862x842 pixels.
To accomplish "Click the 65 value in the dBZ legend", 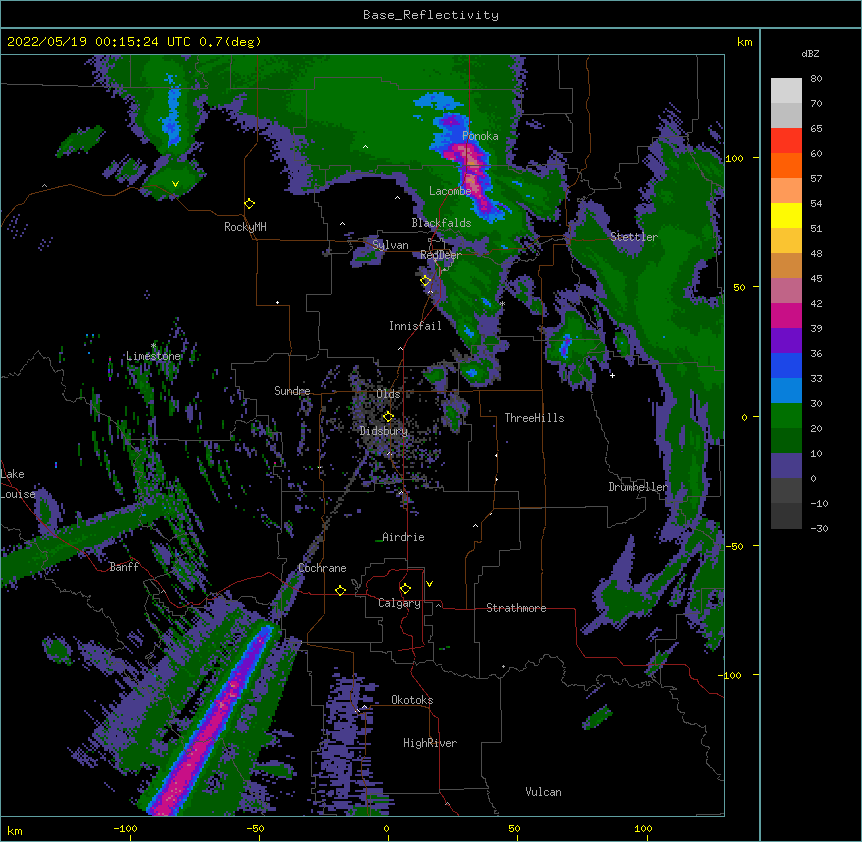I will point(816,129).
